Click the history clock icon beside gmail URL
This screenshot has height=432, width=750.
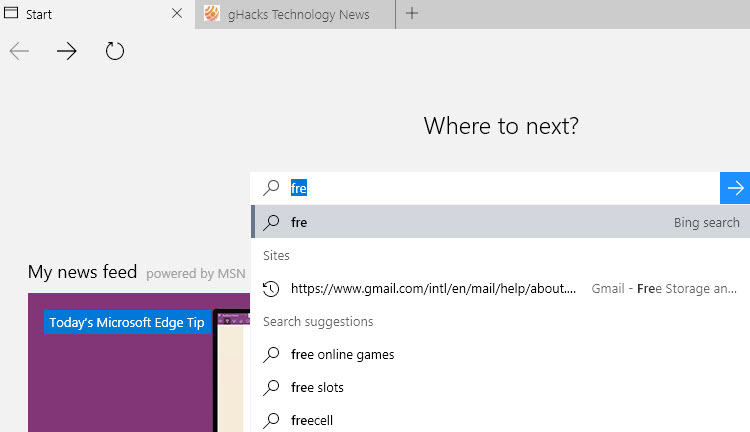pyautogui.click(x=271, y=289)
